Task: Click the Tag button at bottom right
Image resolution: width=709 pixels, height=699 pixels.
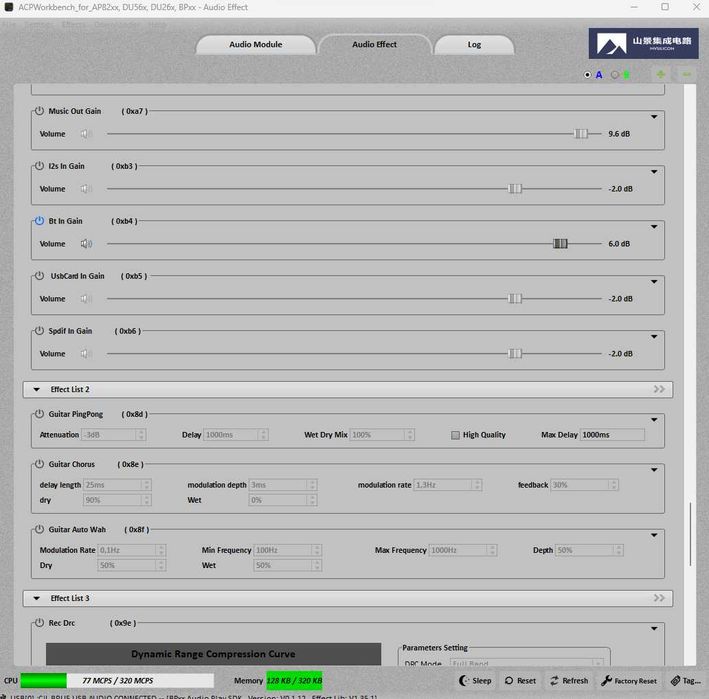Action: click(x=685, y=680)
